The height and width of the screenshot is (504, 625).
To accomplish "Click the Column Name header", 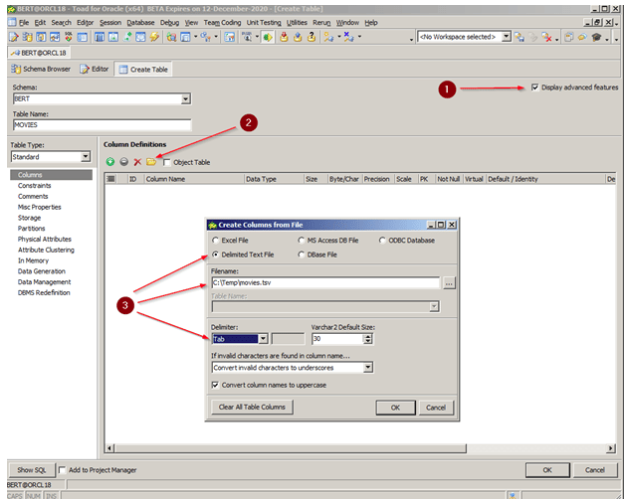I will coord(194,179).
